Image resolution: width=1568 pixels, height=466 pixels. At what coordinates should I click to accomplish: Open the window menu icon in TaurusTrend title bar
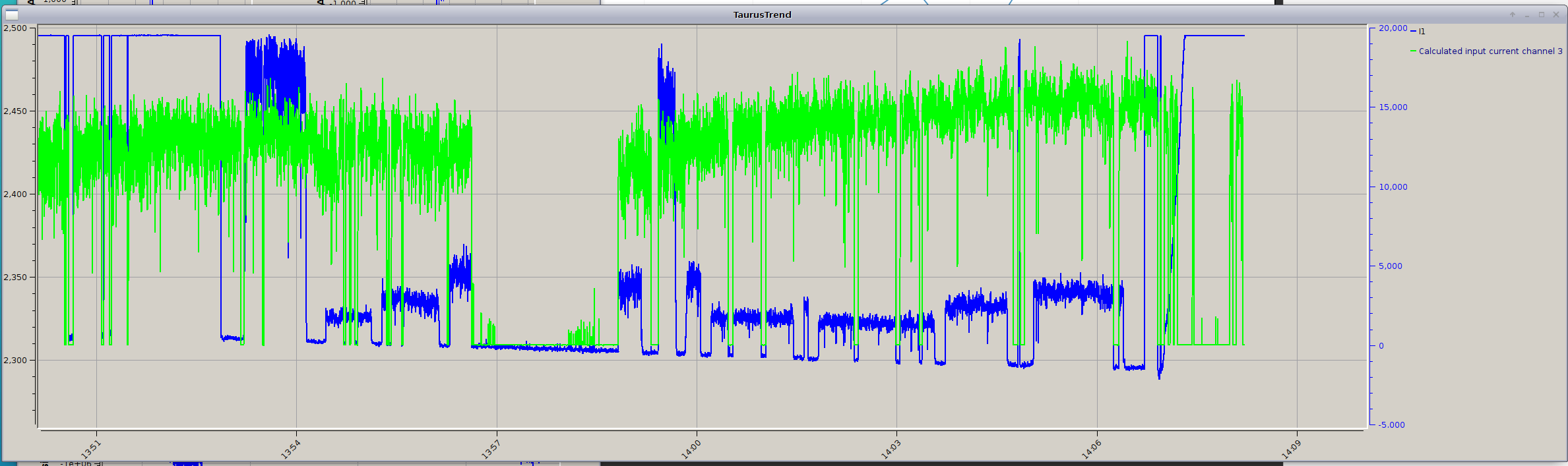coord(11,15)
